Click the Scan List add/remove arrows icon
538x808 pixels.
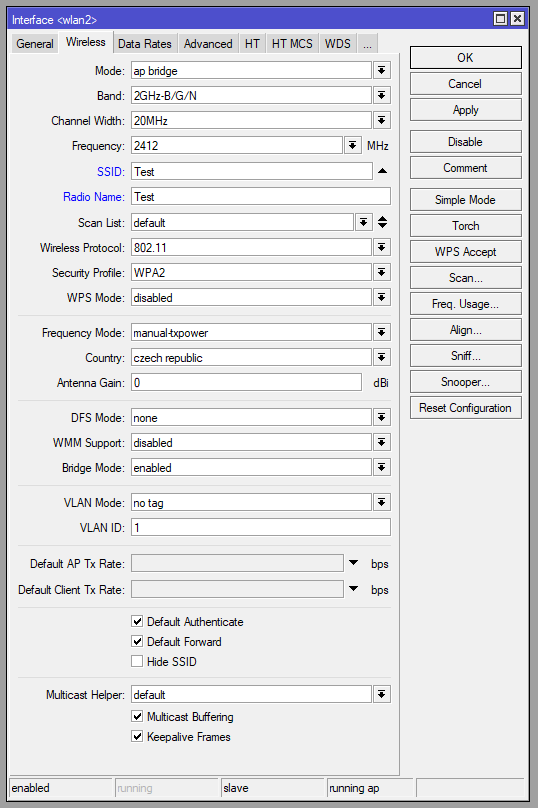tap(382, 222)
